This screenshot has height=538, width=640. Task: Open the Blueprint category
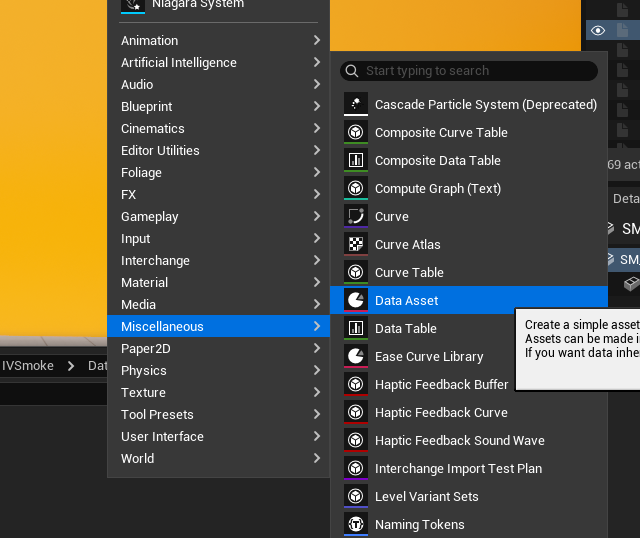click(147, 106)
